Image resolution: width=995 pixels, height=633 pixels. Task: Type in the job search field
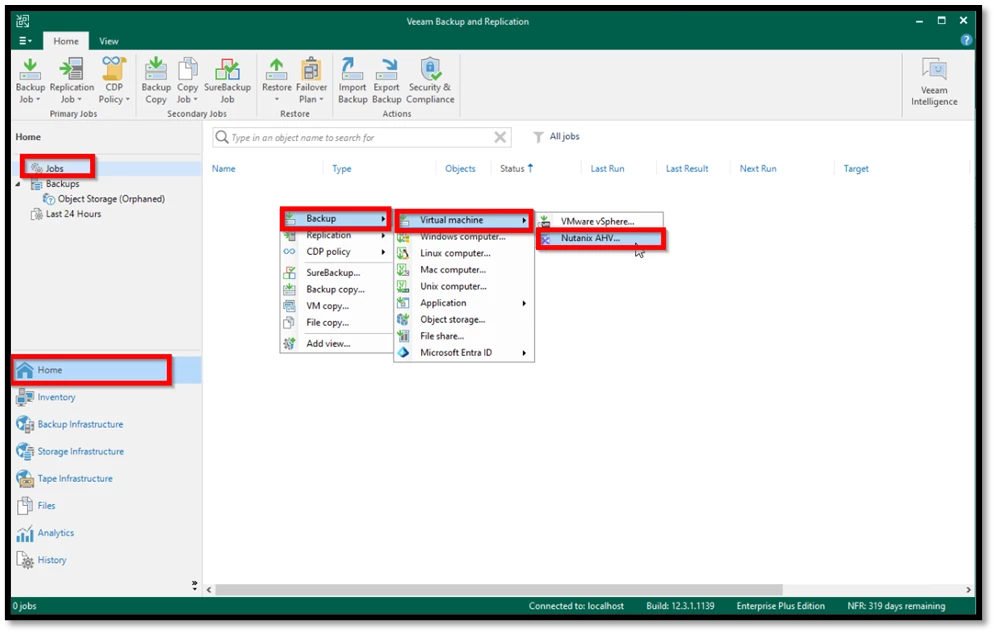click(x=361, y=137)
